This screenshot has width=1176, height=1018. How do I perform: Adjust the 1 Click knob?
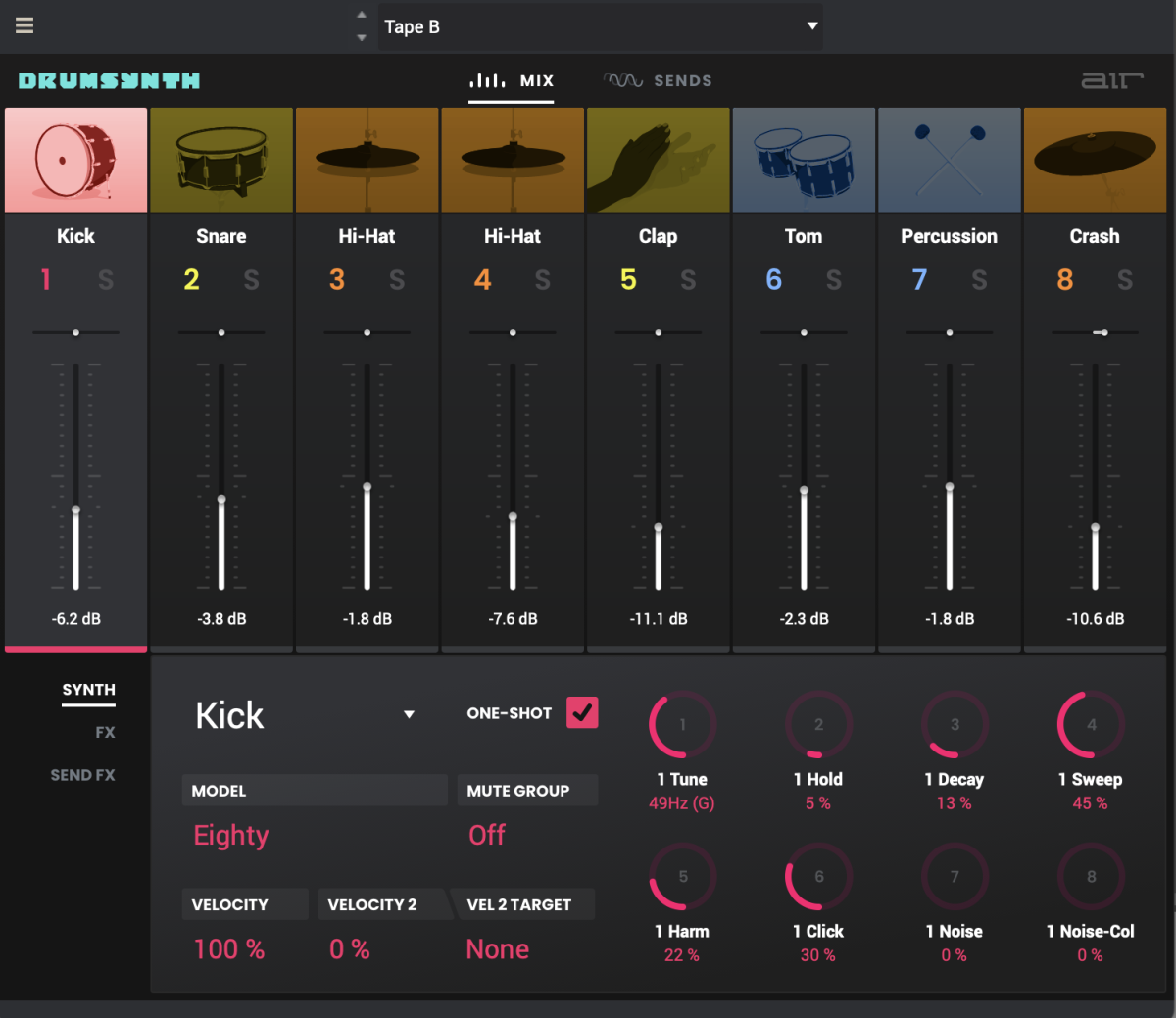pos(818,877)
